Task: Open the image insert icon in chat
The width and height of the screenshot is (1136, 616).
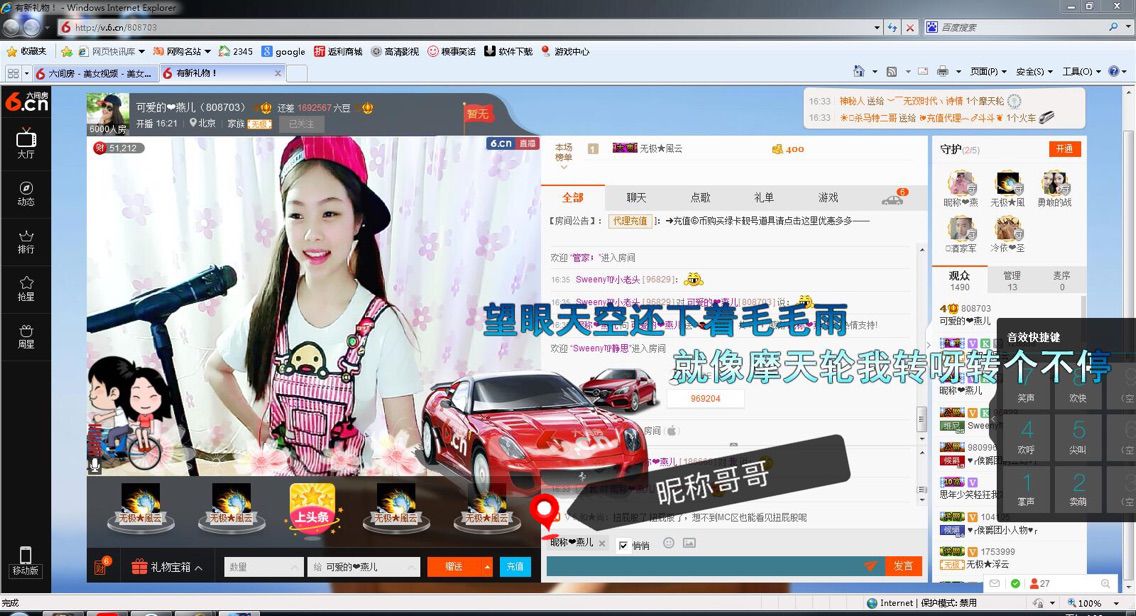Action: 689,543
